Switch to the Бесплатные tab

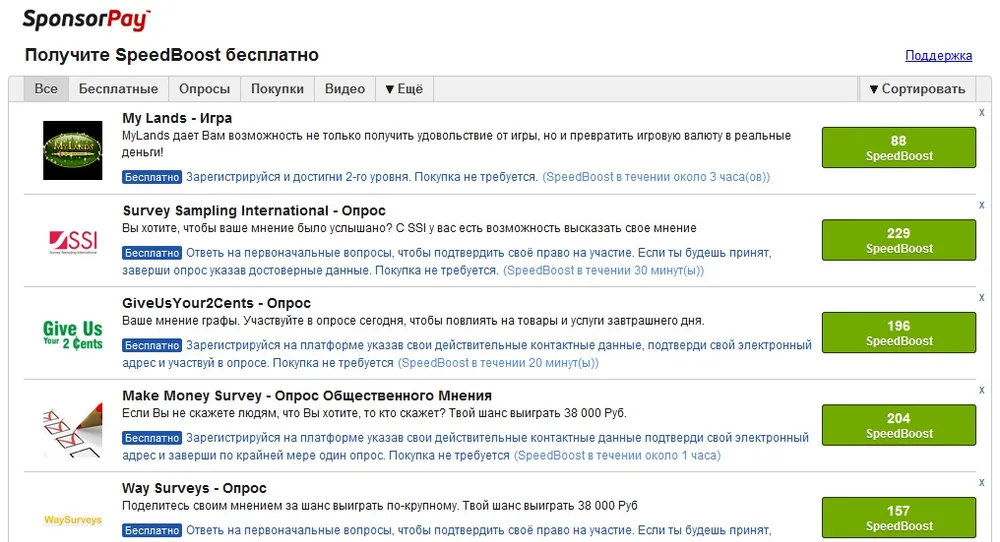[x=118, y=89]
